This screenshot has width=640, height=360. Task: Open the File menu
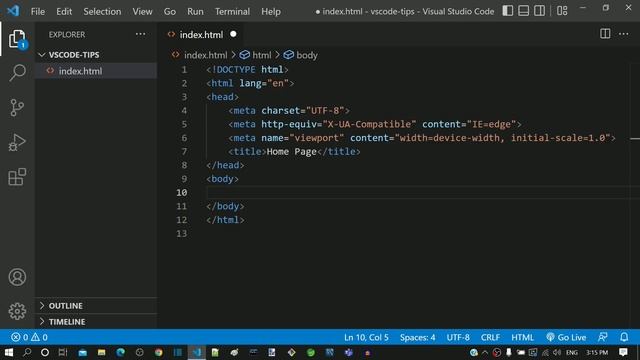(x=38, y=11)
